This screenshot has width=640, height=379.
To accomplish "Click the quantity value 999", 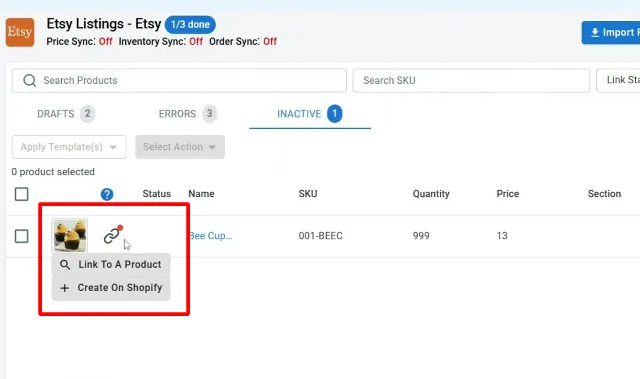I will (x=421, y=236).
